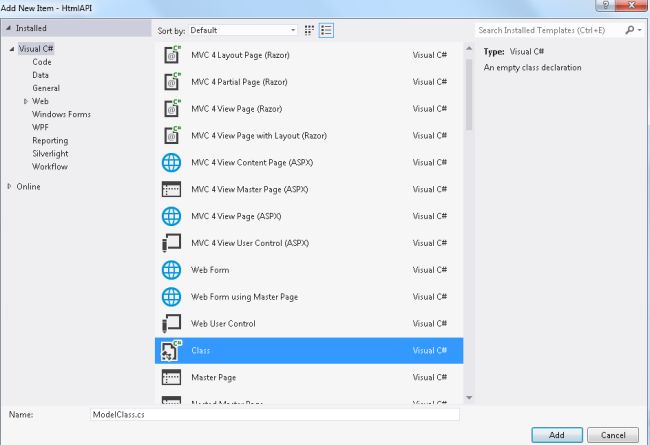
Task: Select the MVC 4 View Content Page icon
Action: pos(171,162)
